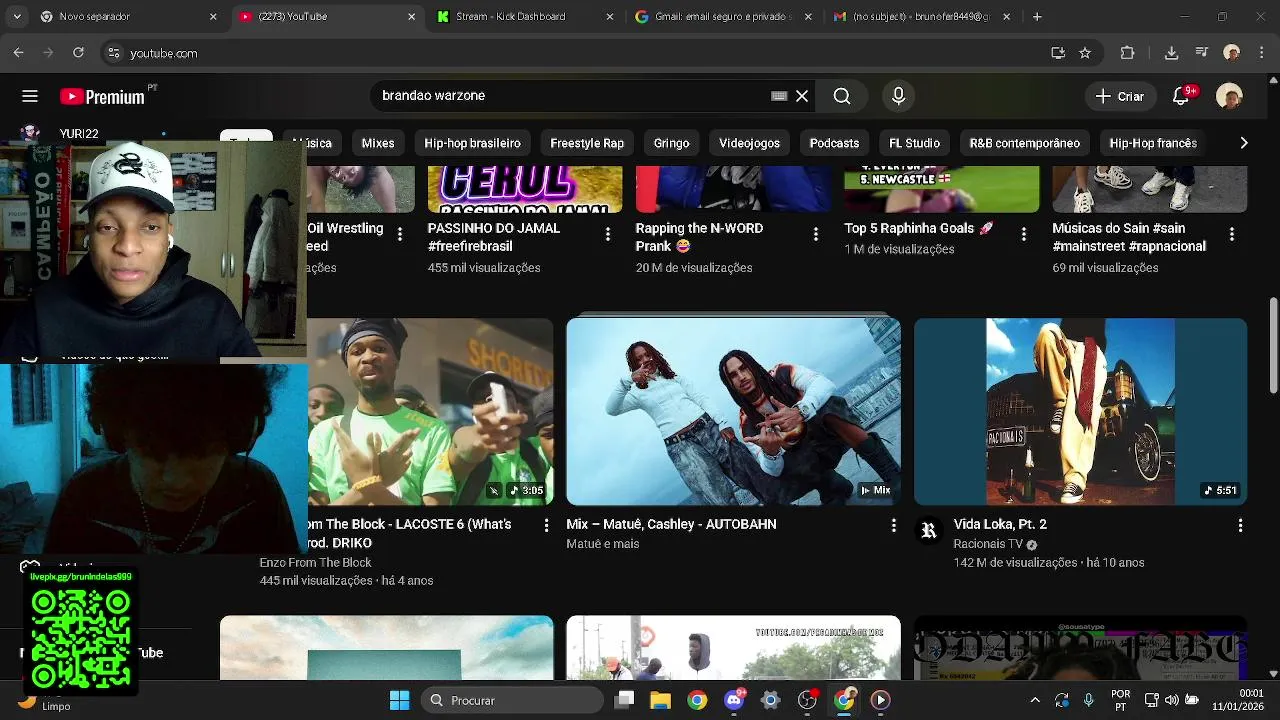Select the R&B contemporâneo chip
Screen dimensions: 1280x720
1024,143
